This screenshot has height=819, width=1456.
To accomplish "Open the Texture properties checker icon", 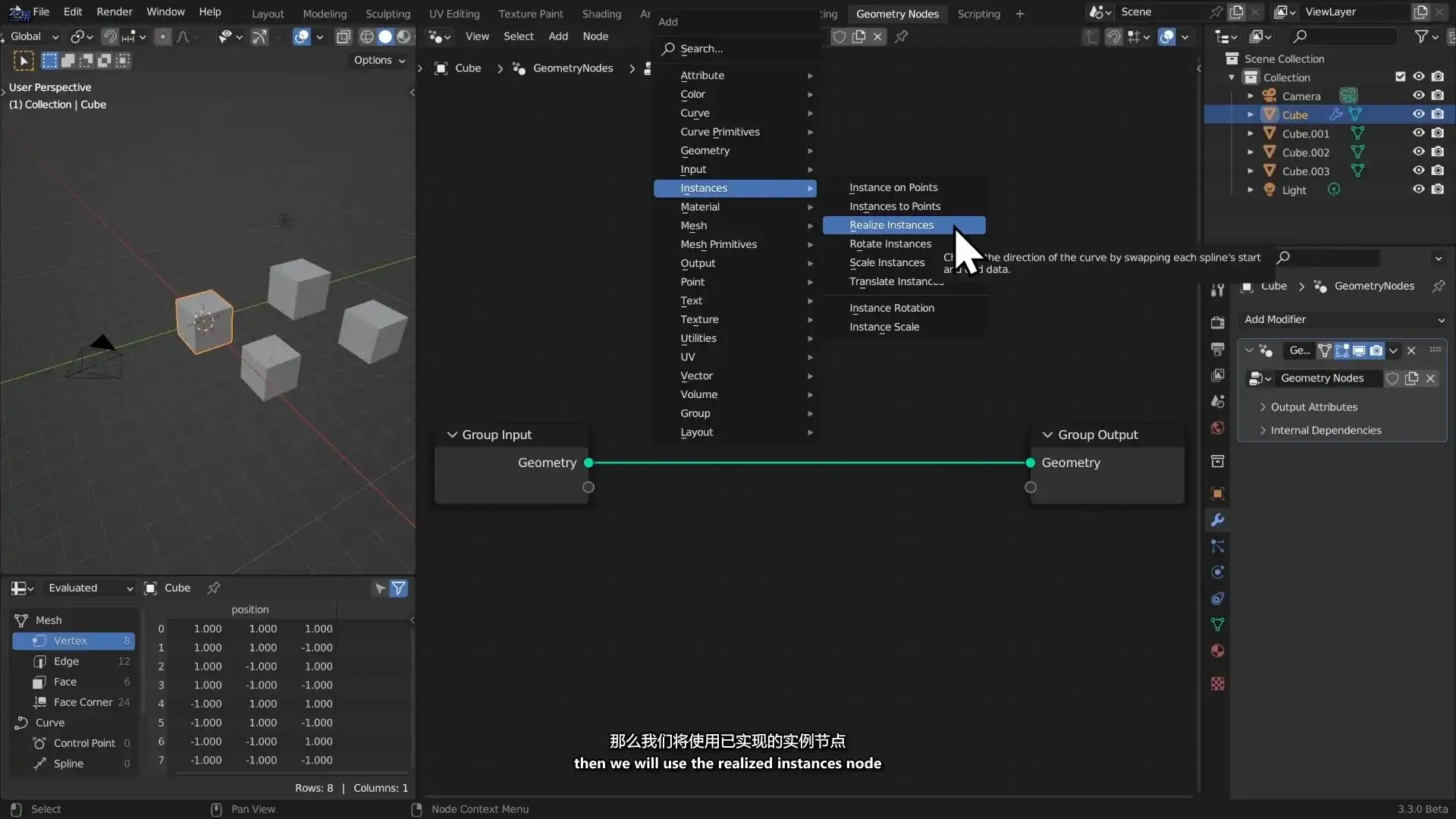I will click(x=1217, y=684).
